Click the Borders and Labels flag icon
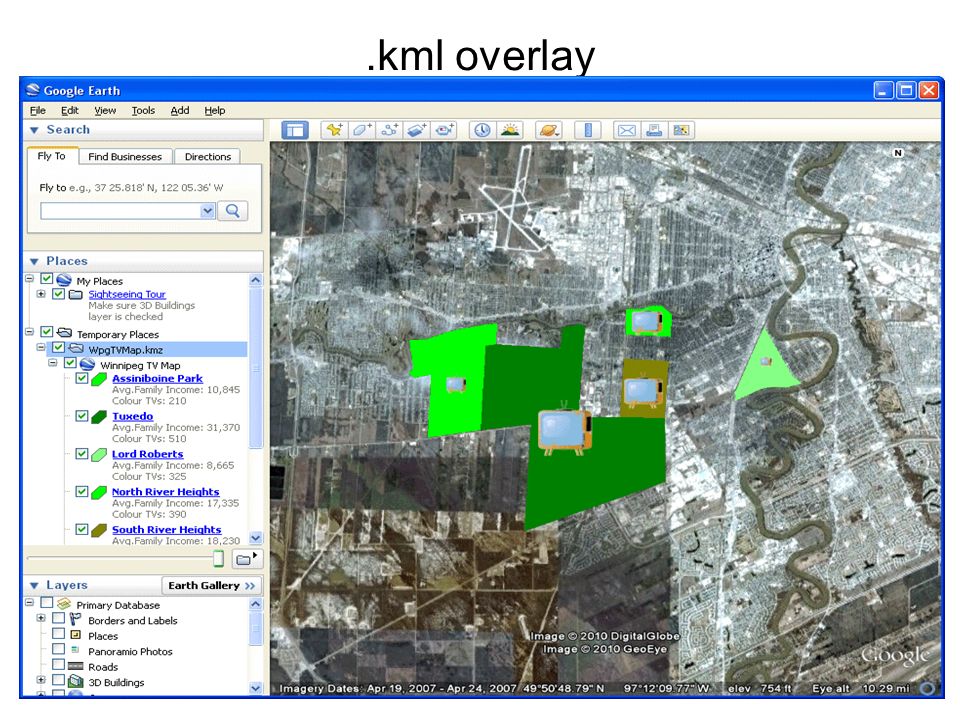960x720 pixels. pyautogui.click(x=75, y=619)
